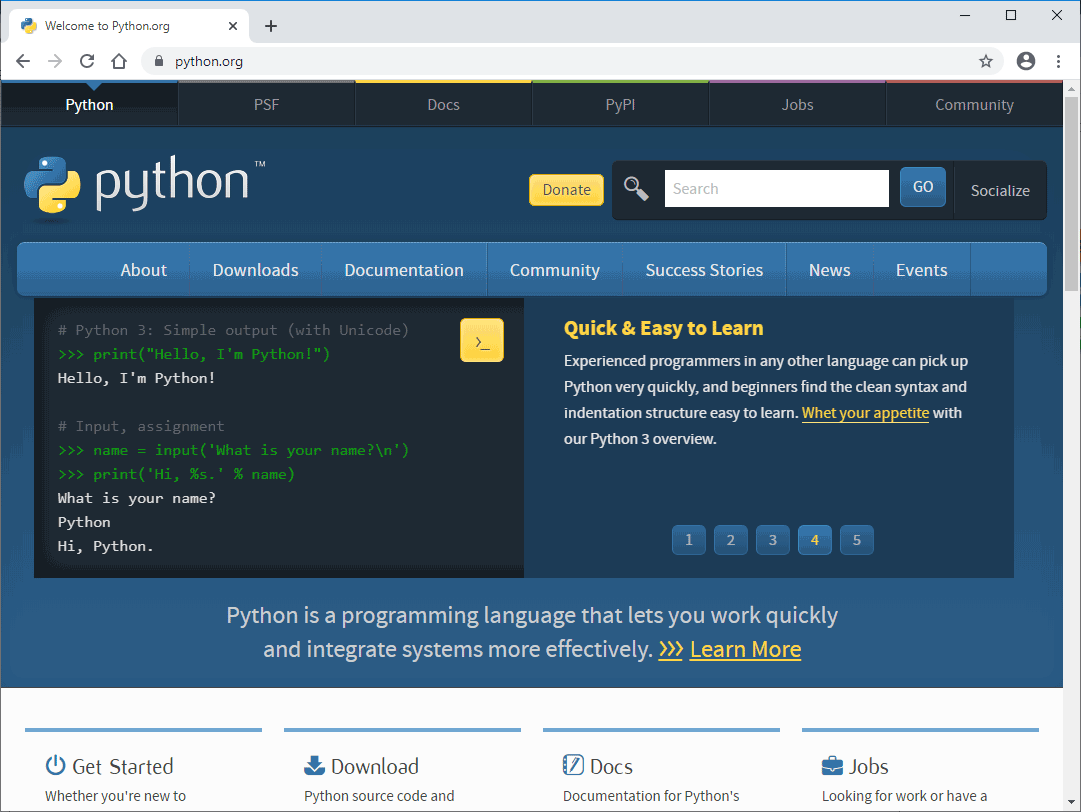The height and width of the screenshot is (812, 1081).
Task: Click the magnifying glass search icon
Action: point(636,188)
